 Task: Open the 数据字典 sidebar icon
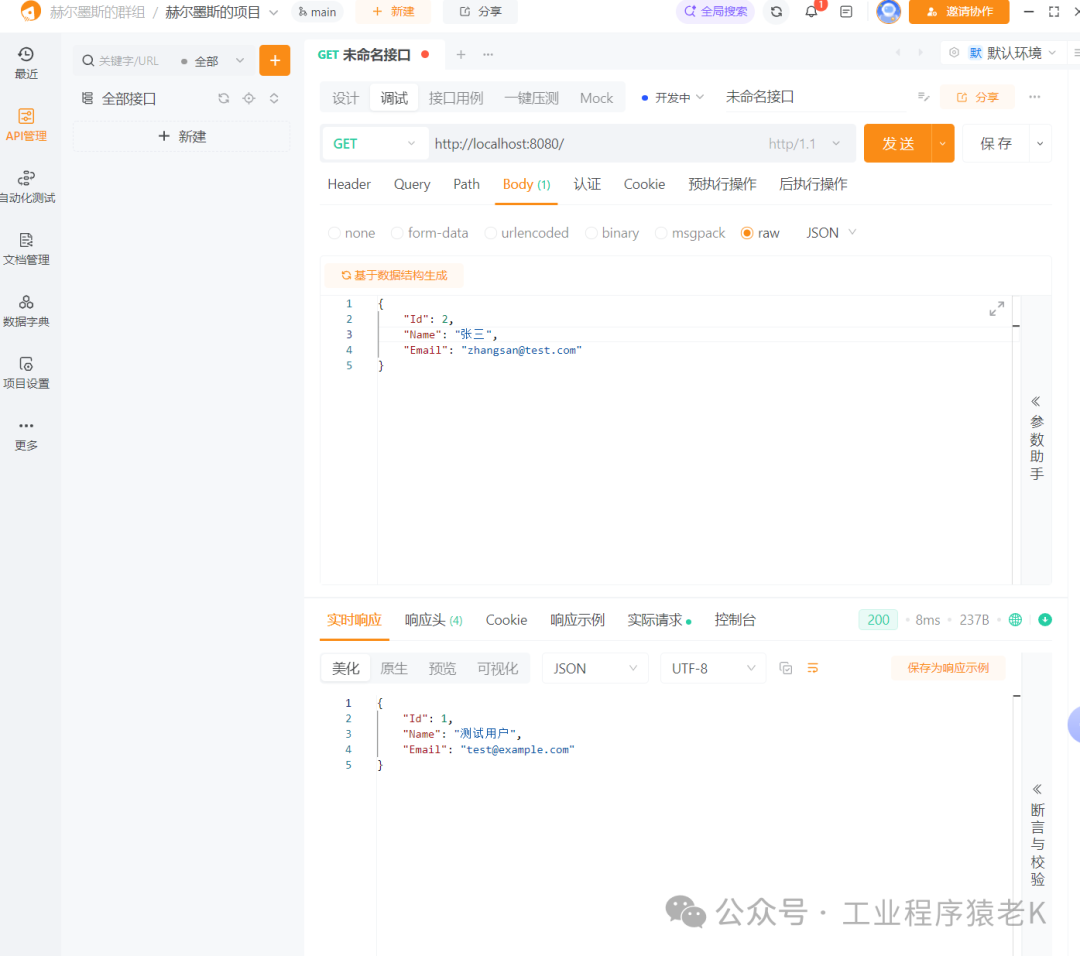coord(26,310)
